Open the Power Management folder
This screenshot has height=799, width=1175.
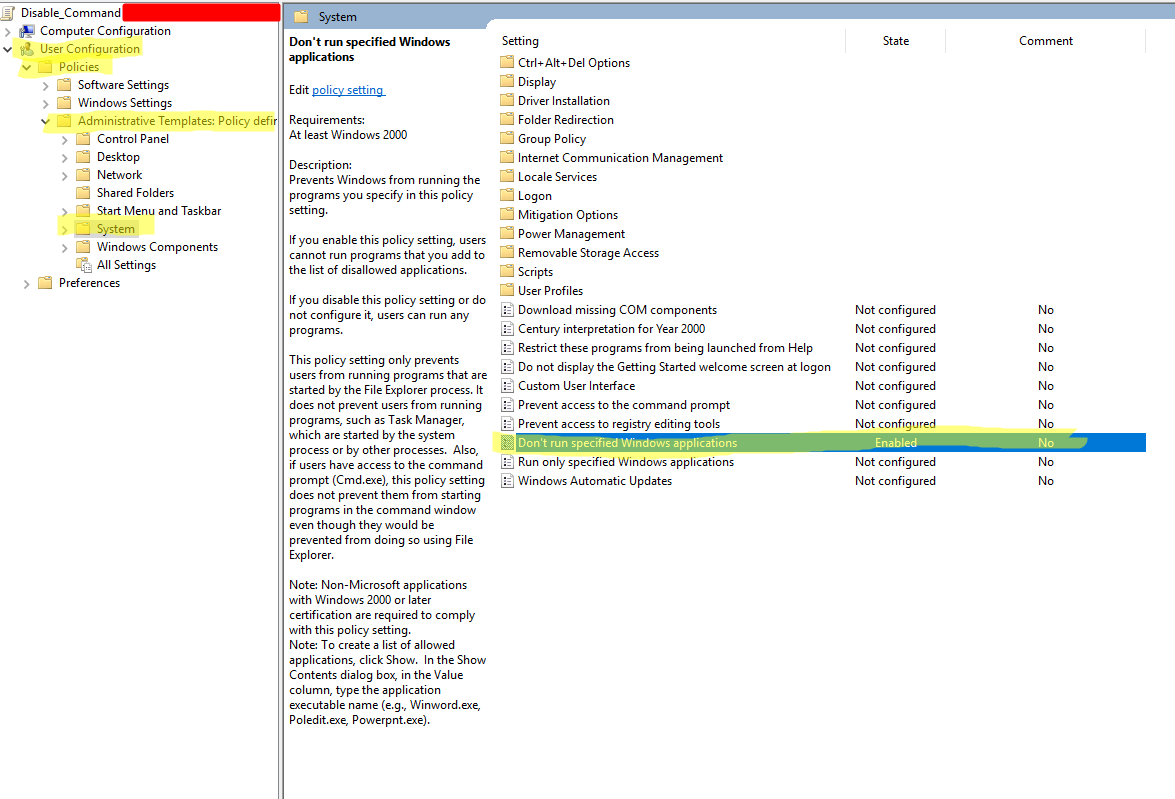[571, 234]
